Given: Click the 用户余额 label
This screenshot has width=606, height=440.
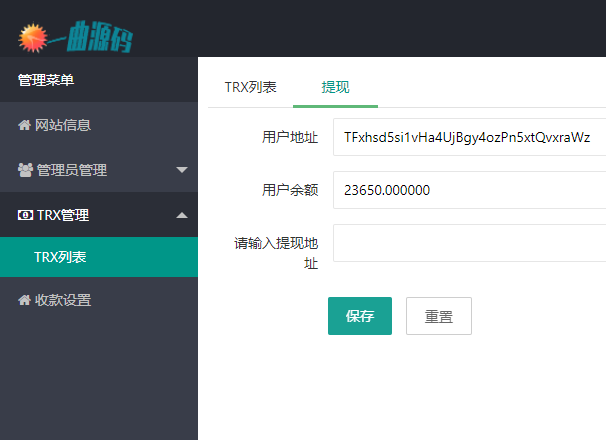Looking at the screenshot, I should tap(290, 190).
